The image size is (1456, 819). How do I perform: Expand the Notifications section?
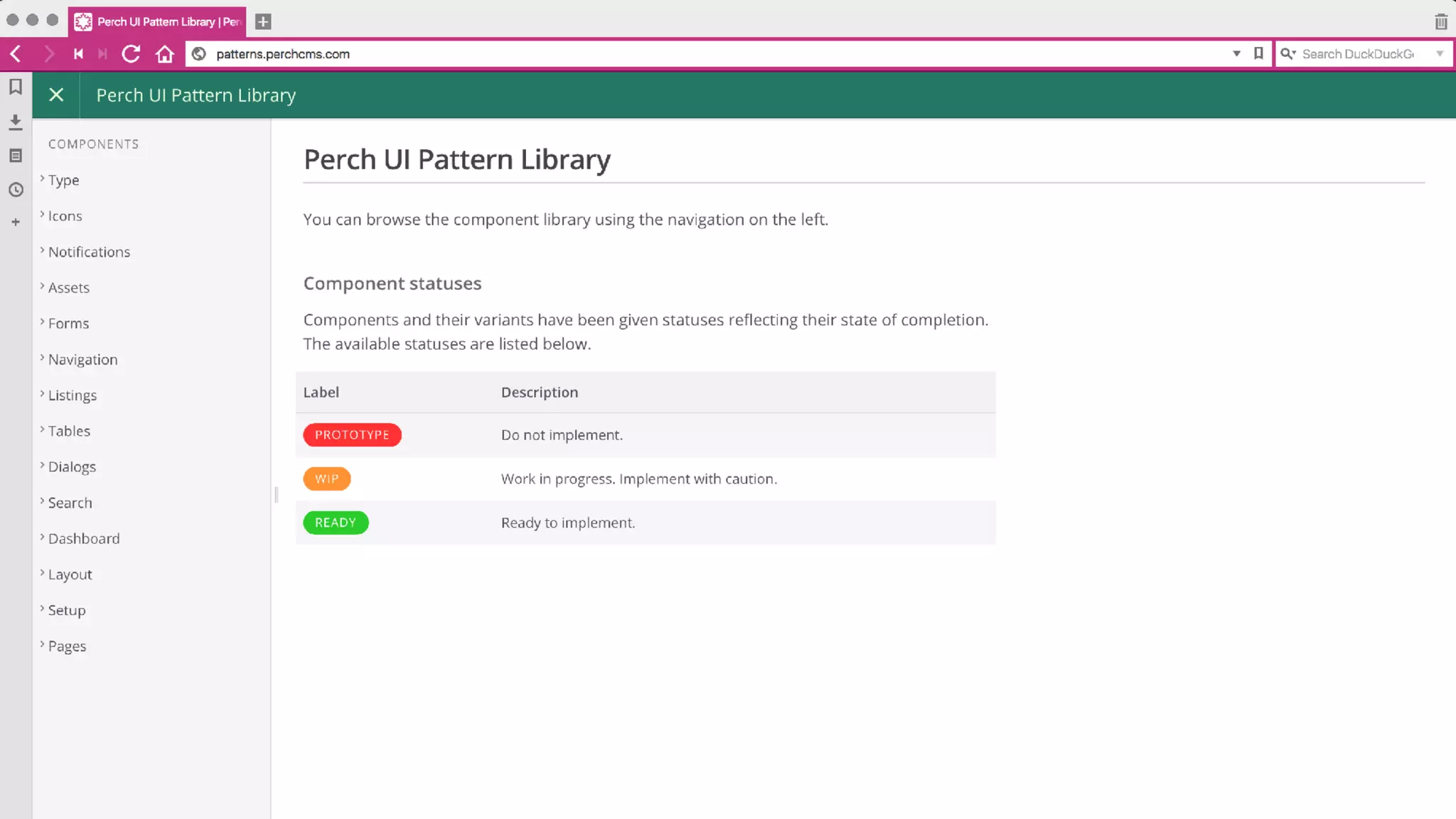(89, 252)
